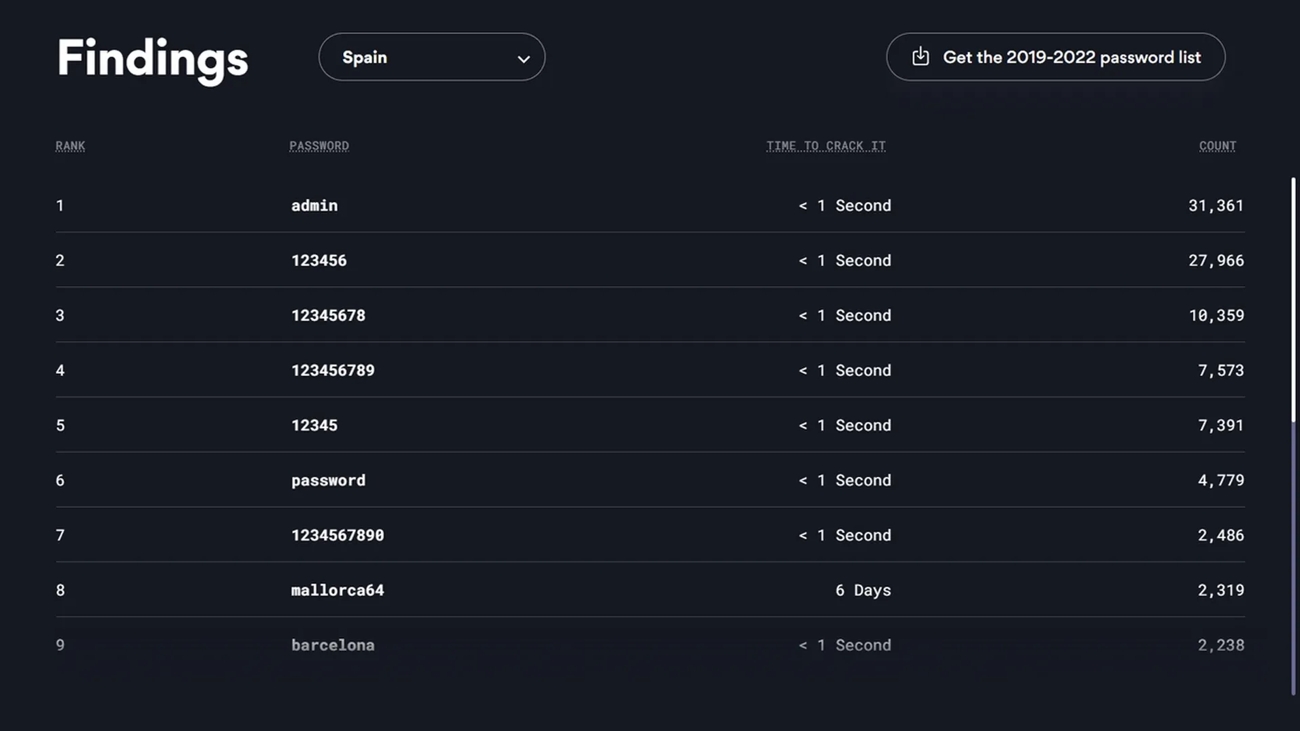Open the Spain country dropdown
The width and height of the screenshot is (1300, 731).
432,57
